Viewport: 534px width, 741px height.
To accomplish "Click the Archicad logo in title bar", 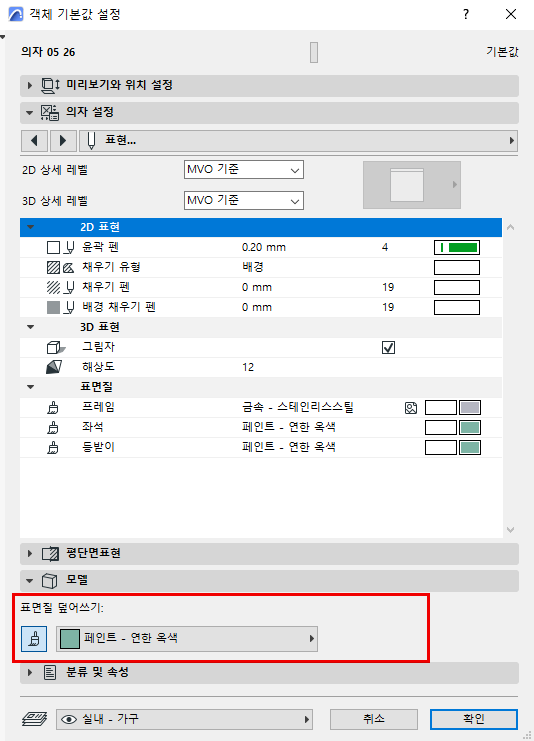I will (16, 14).
